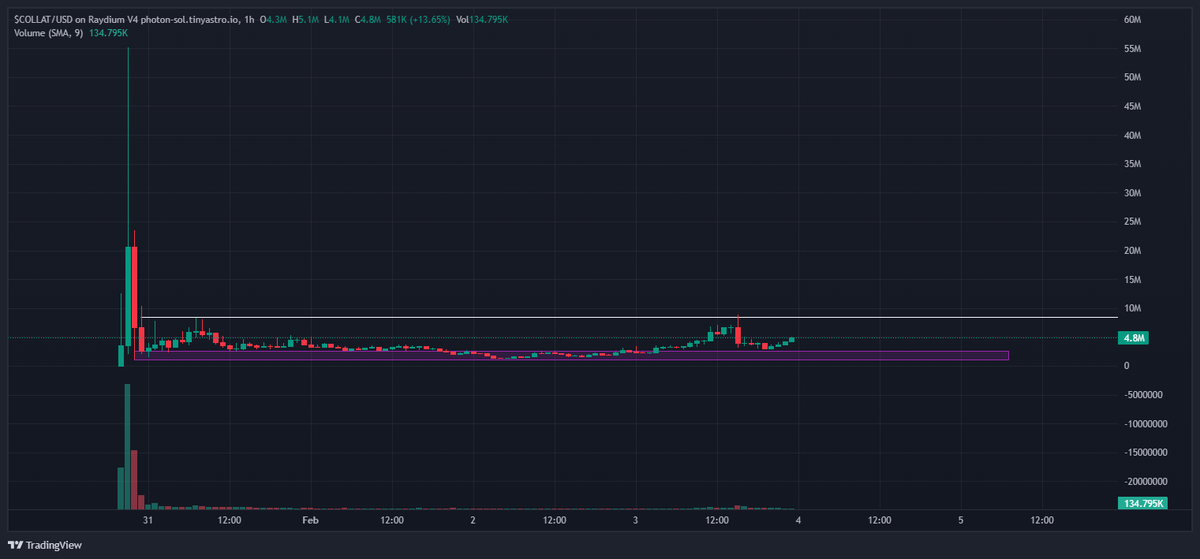Click the 20M price axis label

pyautogui.click(x=1133, y=251)
